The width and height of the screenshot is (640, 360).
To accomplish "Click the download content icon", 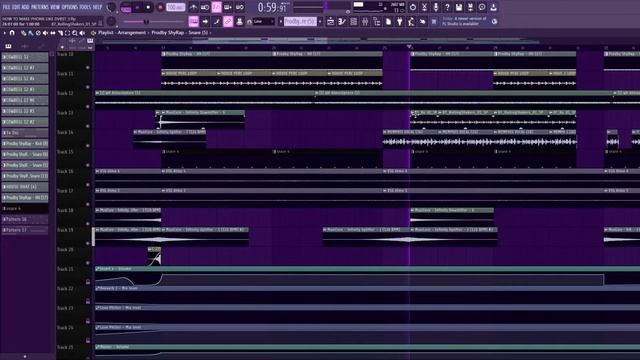I will click(493, 7).
